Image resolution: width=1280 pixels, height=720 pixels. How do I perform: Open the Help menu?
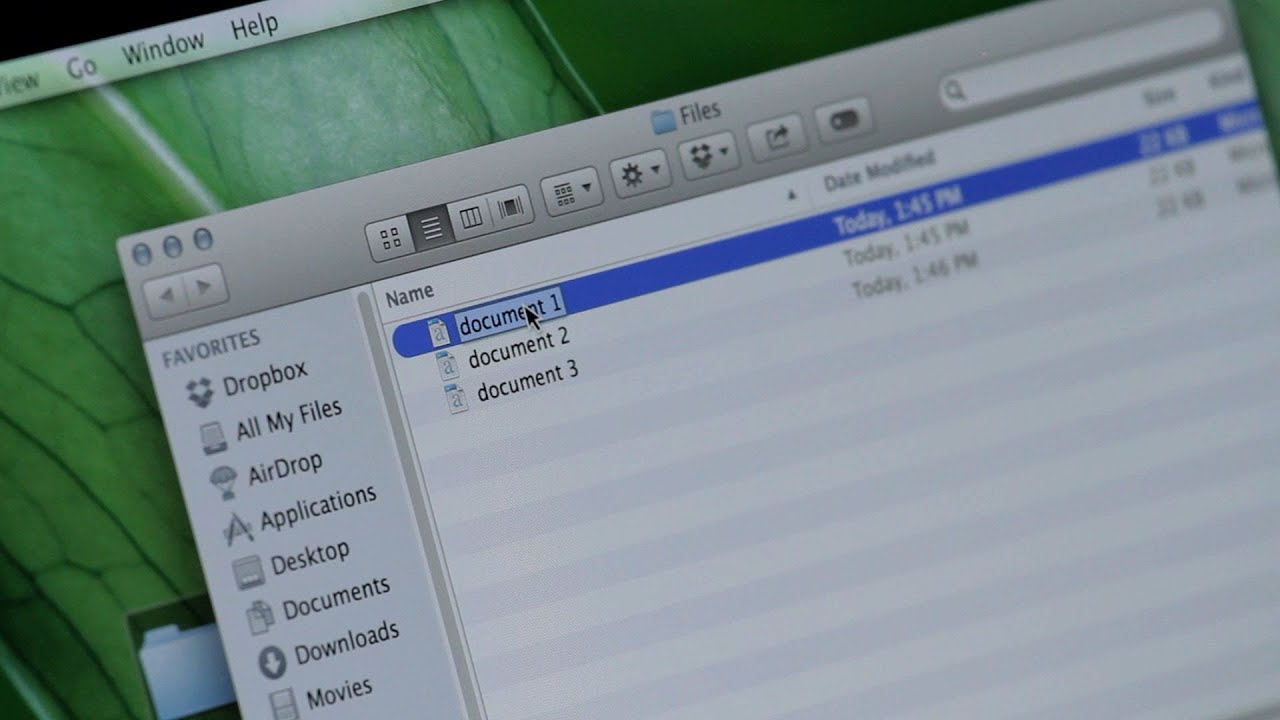(254, 25)
